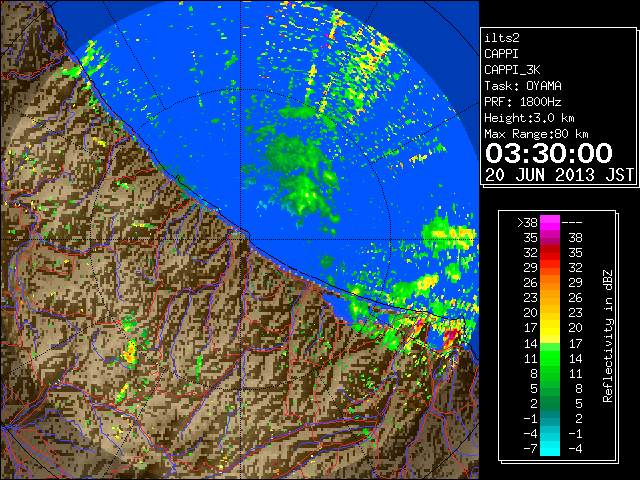Click the yellow 17–20 dBZ legend swatch
640x480 pixels.
pyautogui.click(x=550, y=328)
